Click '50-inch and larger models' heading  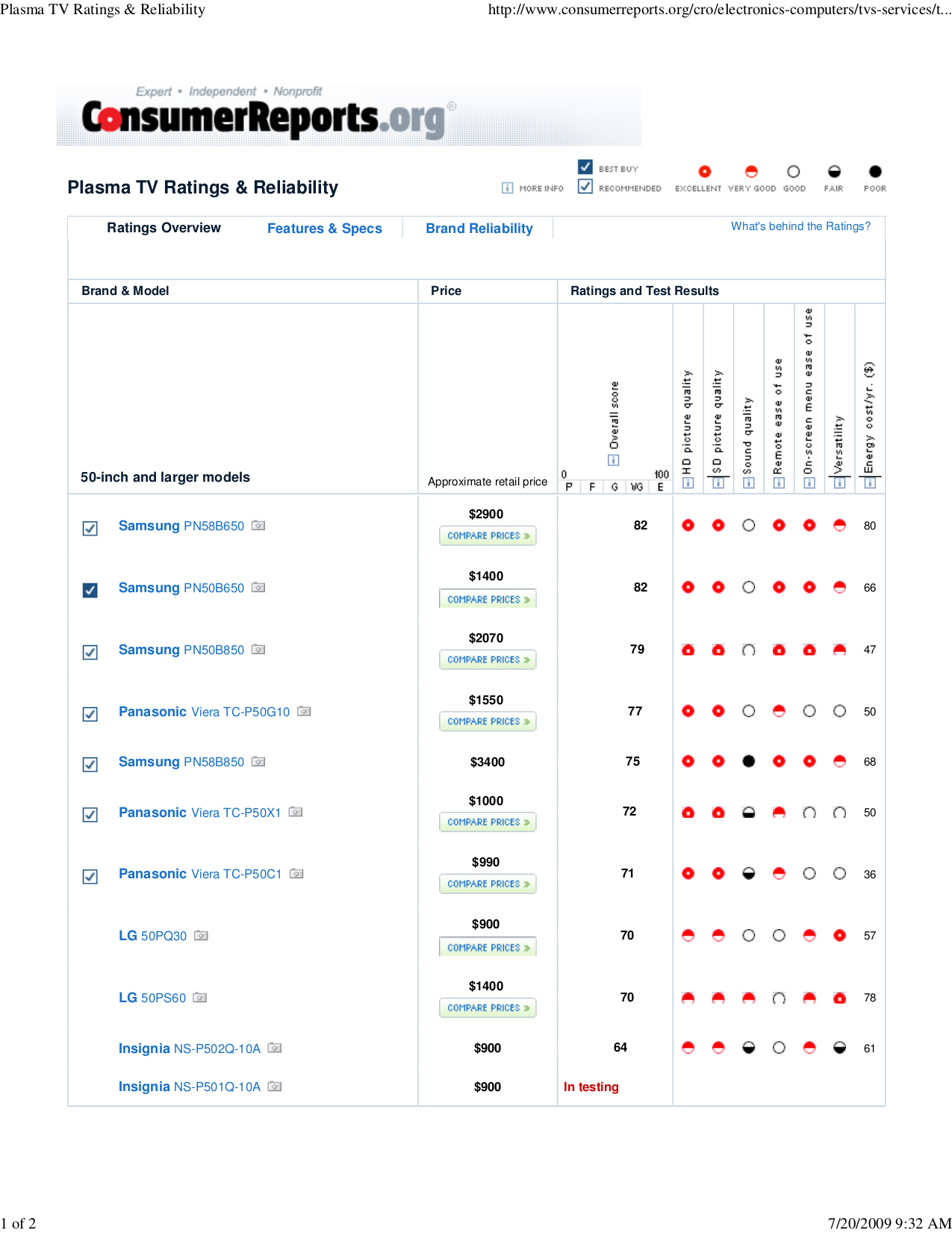tap(165, 477)
